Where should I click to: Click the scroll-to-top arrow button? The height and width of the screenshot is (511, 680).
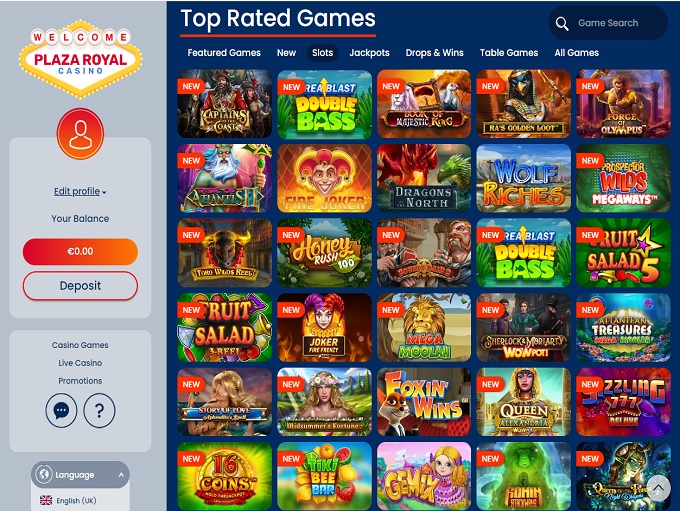point(658,488)
